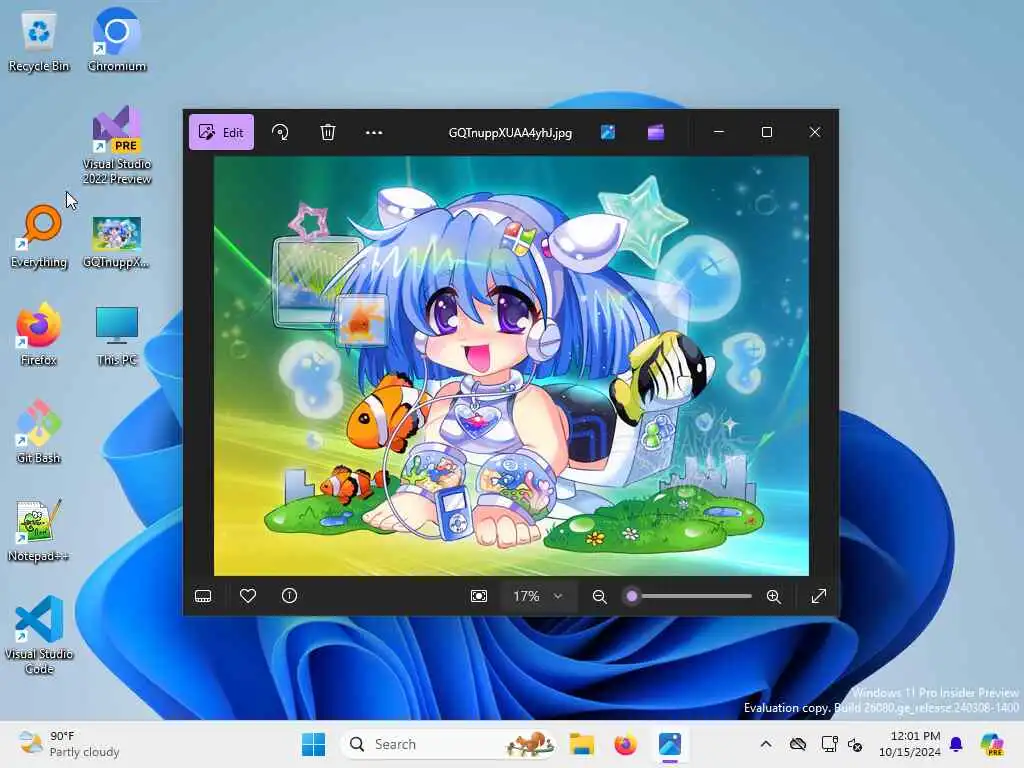The height and width of the screenshot is (768, 1024).
Task: Select the GQTnuppX image file on desktop
Action: pos(116,242)
